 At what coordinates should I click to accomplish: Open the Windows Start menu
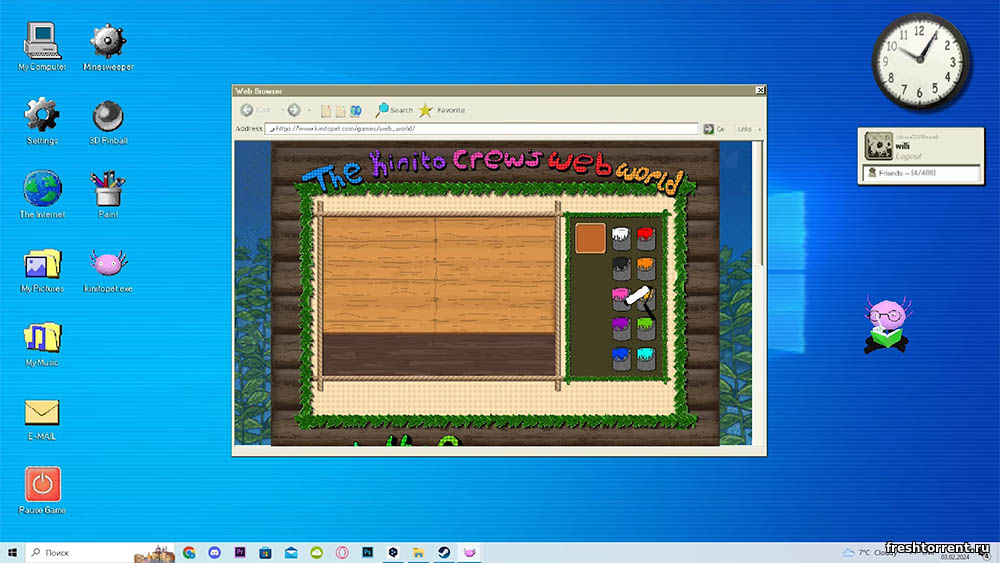coord(12,552)
